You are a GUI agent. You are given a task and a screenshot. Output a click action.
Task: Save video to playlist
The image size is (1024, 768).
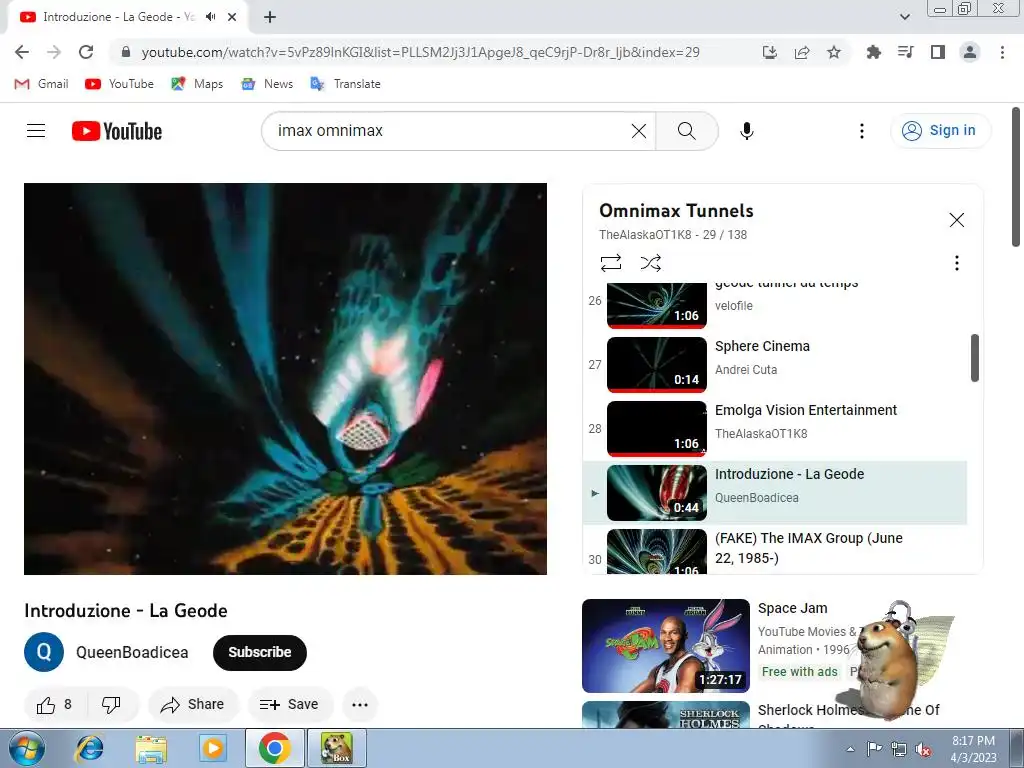pos(289,705)
